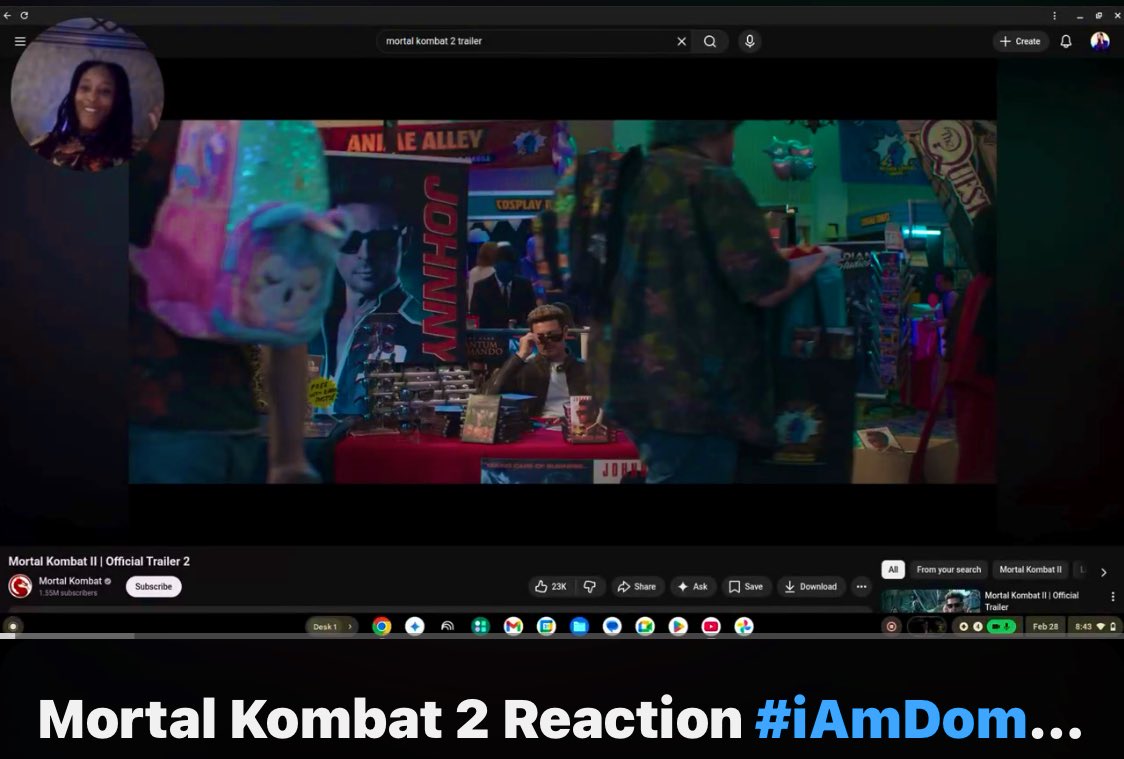Open options for the suggested trailer video
Image resolution: width=1124 pixels, height=759 pixels.
click(x=1113, y=596)
